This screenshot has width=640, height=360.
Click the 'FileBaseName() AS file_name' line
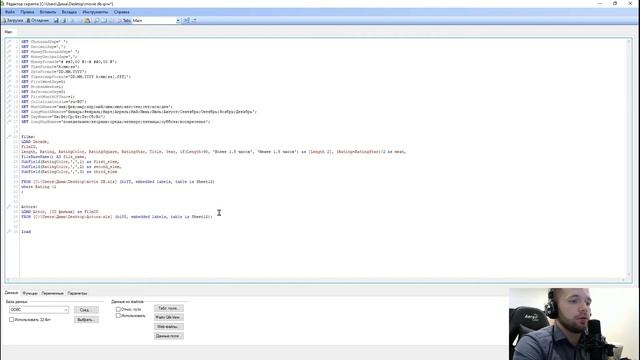(x=53, y=157)
